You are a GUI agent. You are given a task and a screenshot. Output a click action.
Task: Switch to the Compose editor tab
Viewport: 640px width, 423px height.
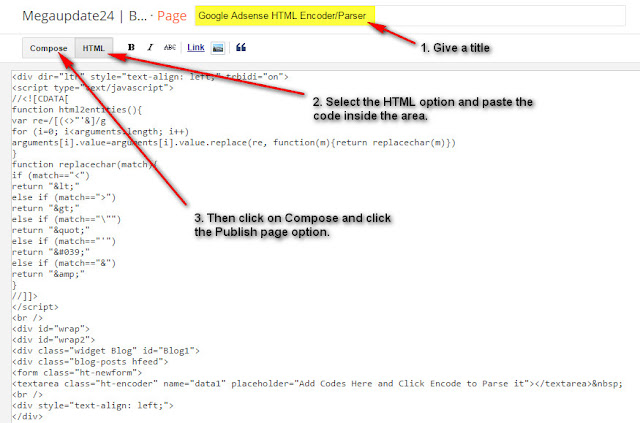pos(49,48)
